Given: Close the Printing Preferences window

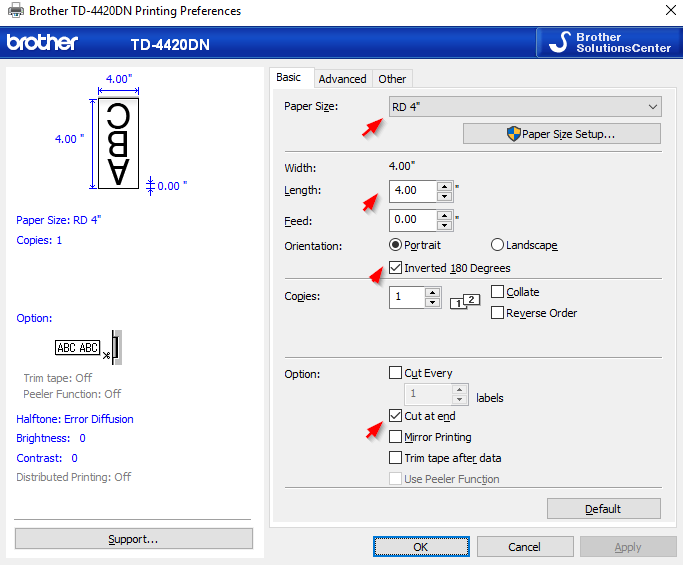Looking at the screenshot, I should pyautogui.click(x=671, y=10).
